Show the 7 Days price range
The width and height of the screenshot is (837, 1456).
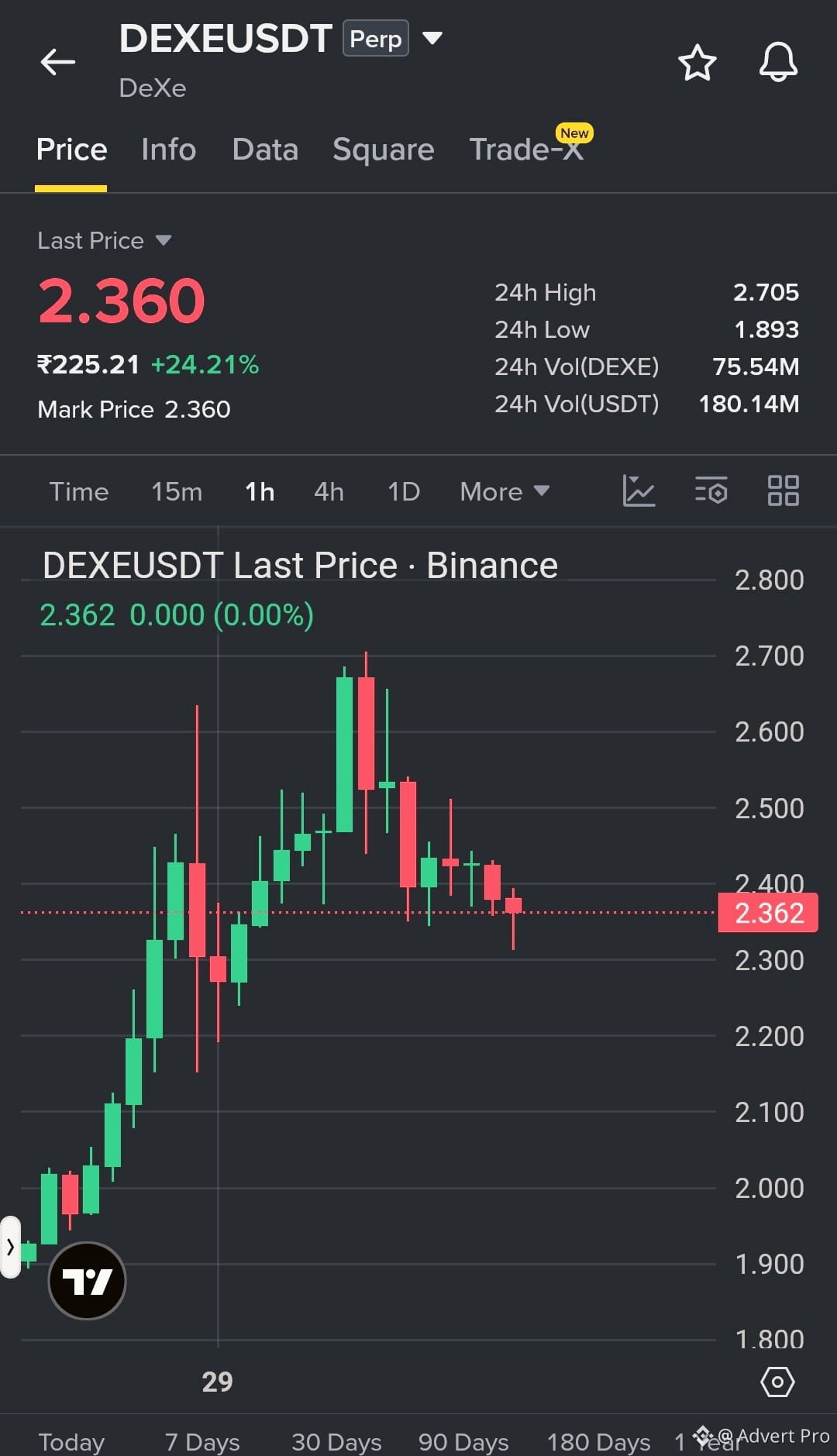pyautogui.click(x=202, y=1442)
